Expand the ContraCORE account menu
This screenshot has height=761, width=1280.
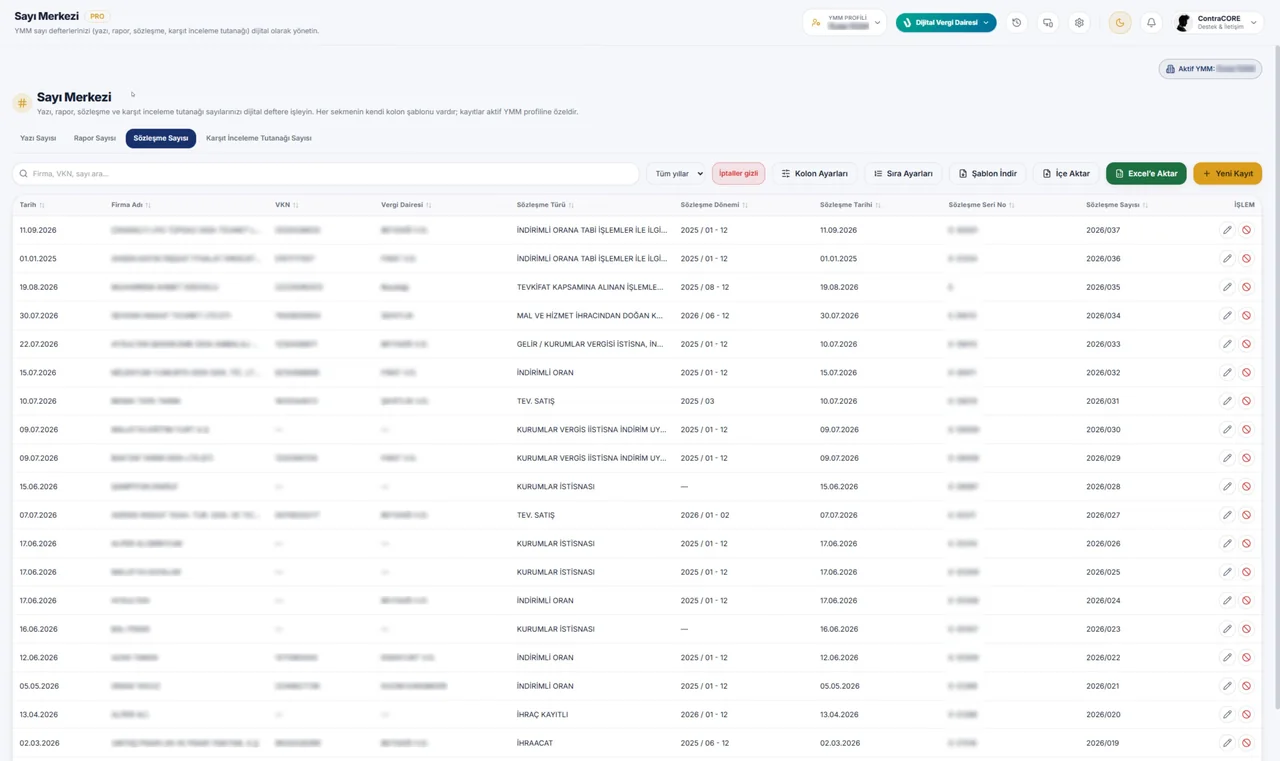(x=1217, y=22)
